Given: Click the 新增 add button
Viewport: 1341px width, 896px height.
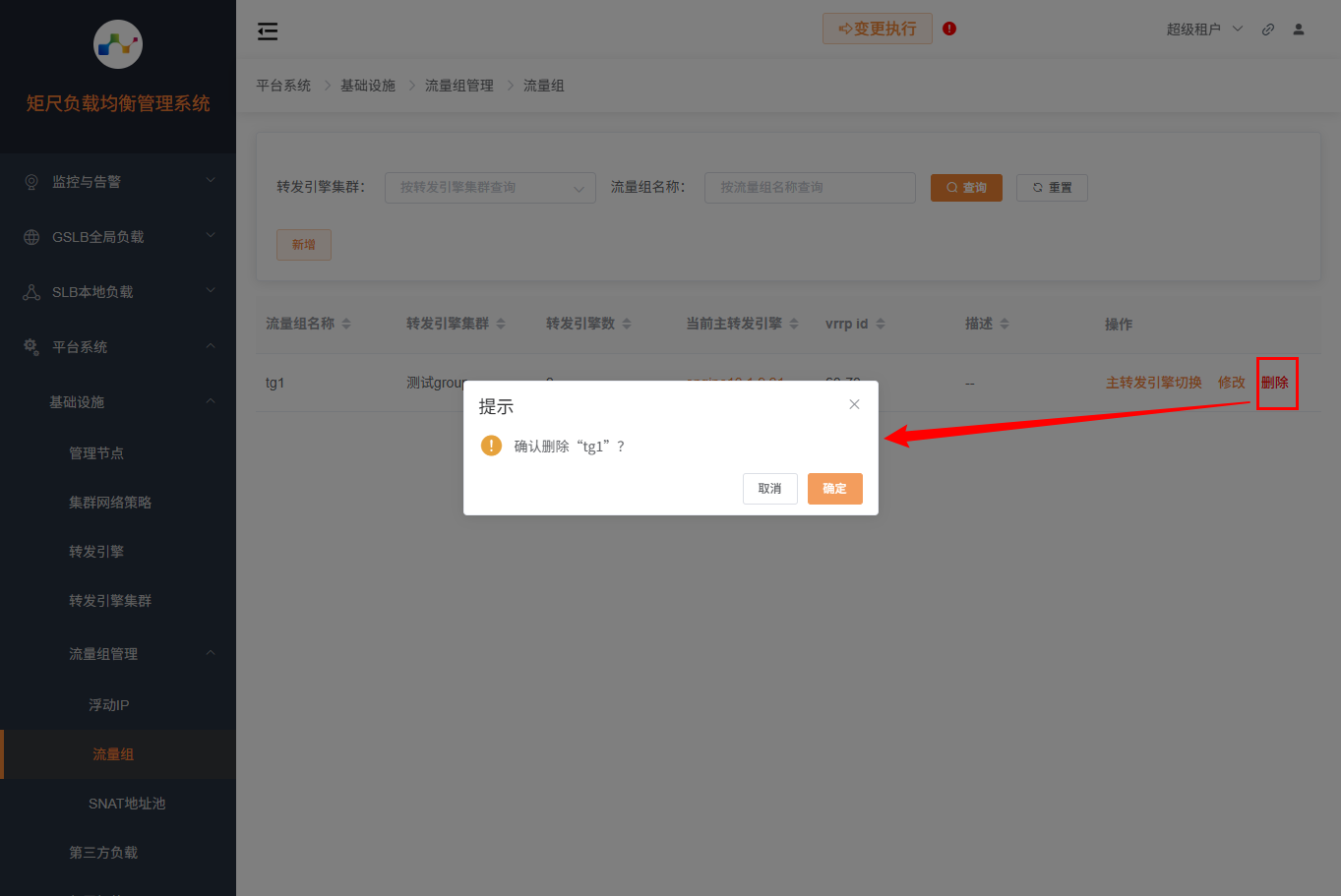Looking at the screenshot, I should click(x=304, y=245).
